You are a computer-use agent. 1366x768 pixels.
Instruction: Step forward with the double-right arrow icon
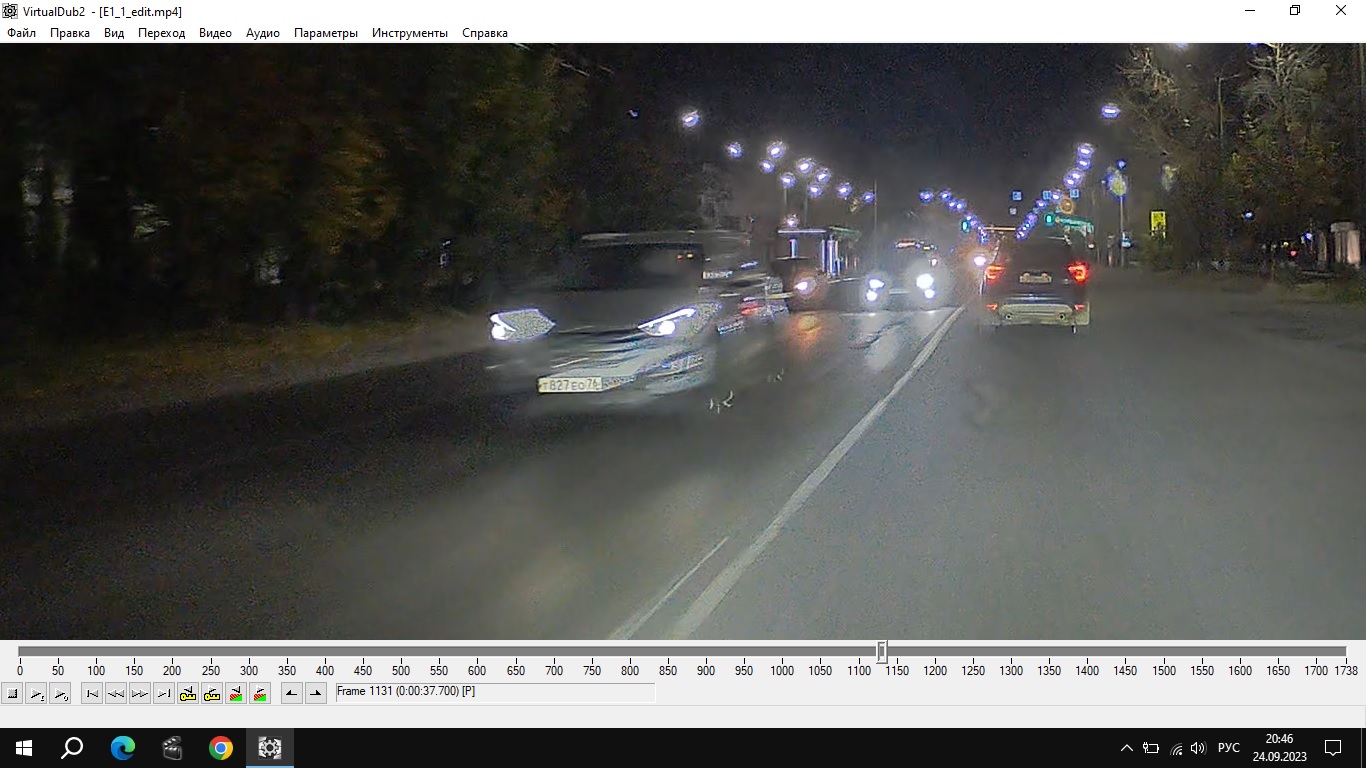click(140, 693)
